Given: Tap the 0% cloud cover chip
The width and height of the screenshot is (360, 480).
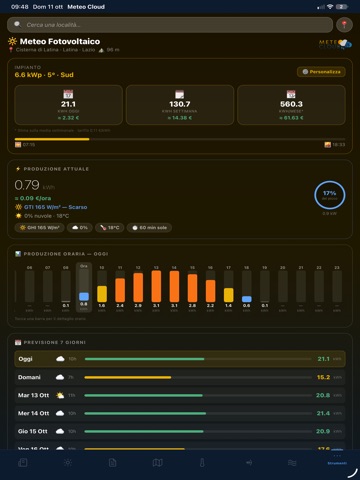Looking at the screenshot, I should point(80,228).
